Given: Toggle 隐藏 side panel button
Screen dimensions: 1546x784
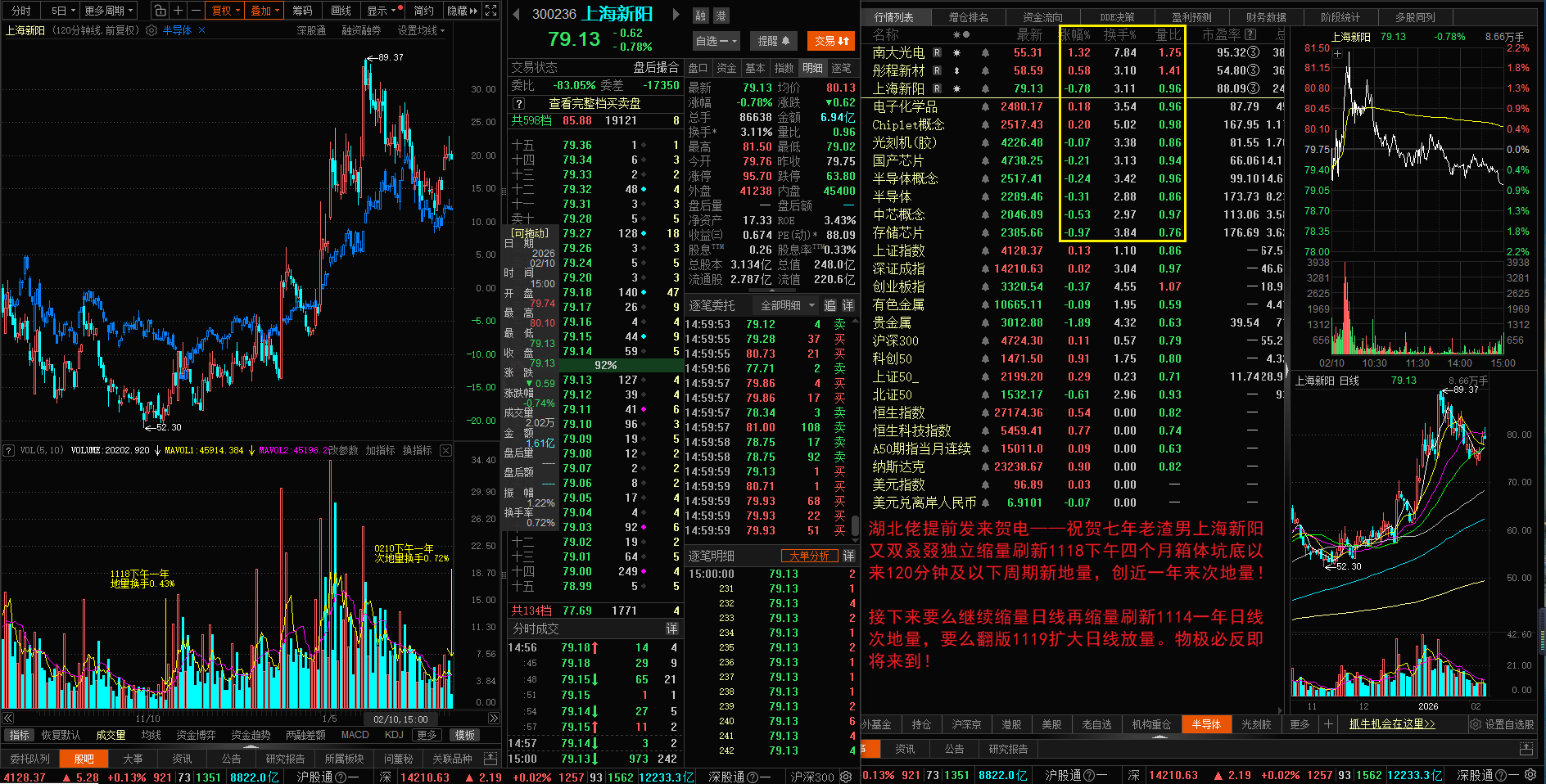Looking at the screenshot, I should pos(462,11).
